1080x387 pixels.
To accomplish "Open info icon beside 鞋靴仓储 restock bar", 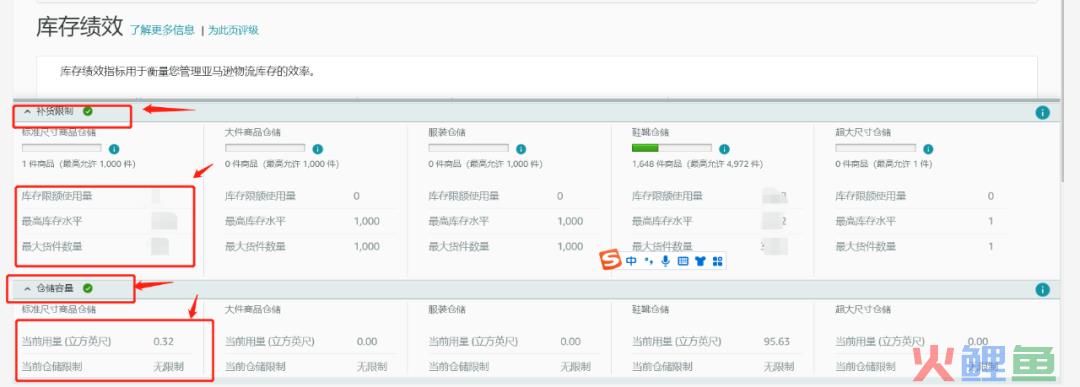I will 724,149.
